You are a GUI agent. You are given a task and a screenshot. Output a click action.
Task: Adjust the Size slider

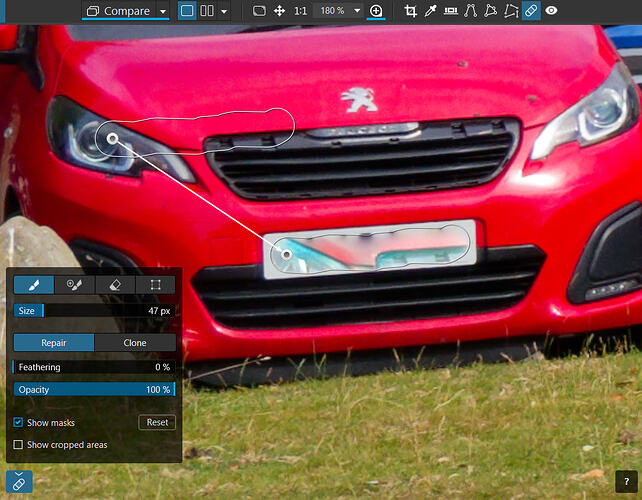coord(95,310)
